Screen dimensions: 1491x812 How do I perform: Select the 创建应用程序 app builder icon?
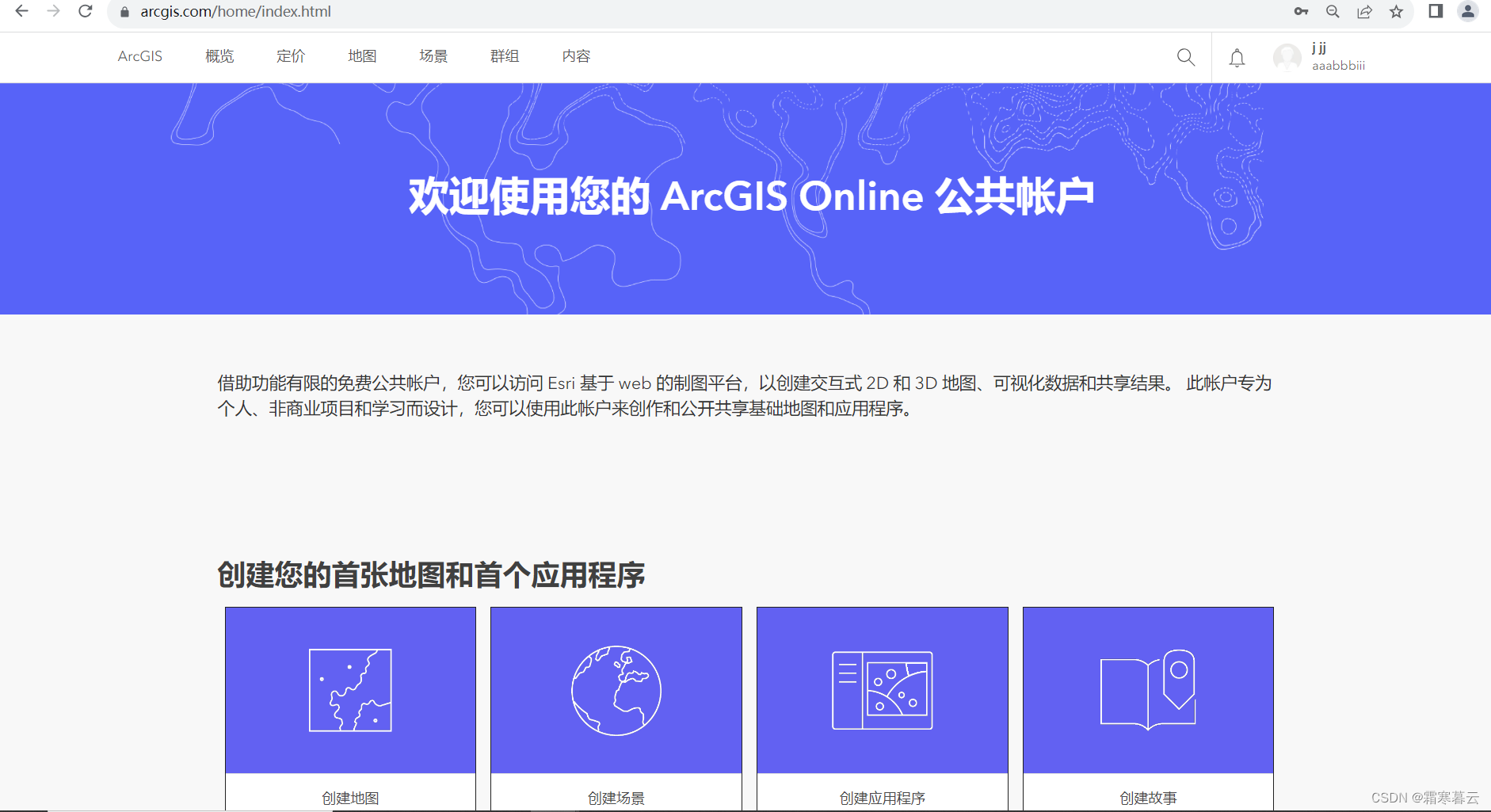[882, 690]
